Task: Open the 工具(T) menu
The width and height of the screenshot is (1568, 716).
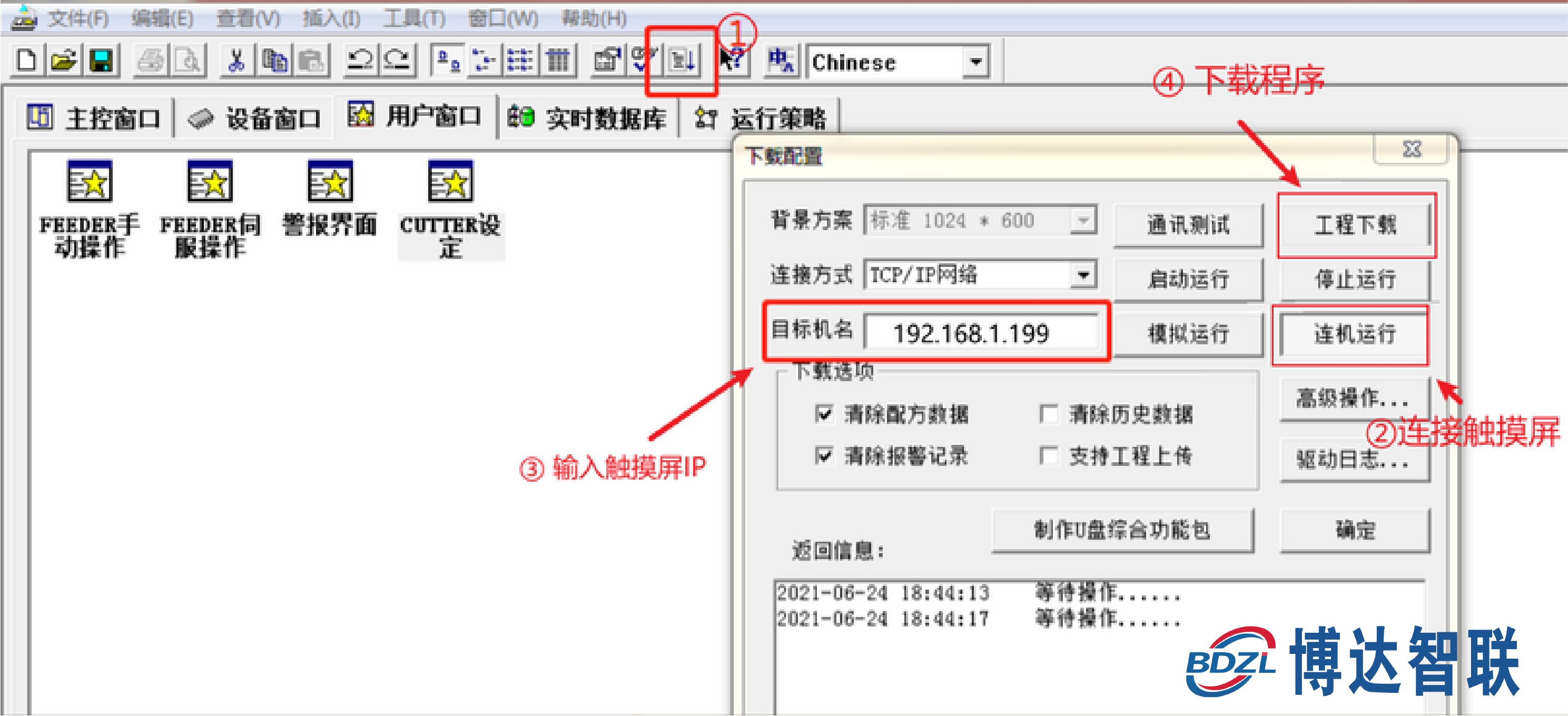Action: tap(414, 18)
